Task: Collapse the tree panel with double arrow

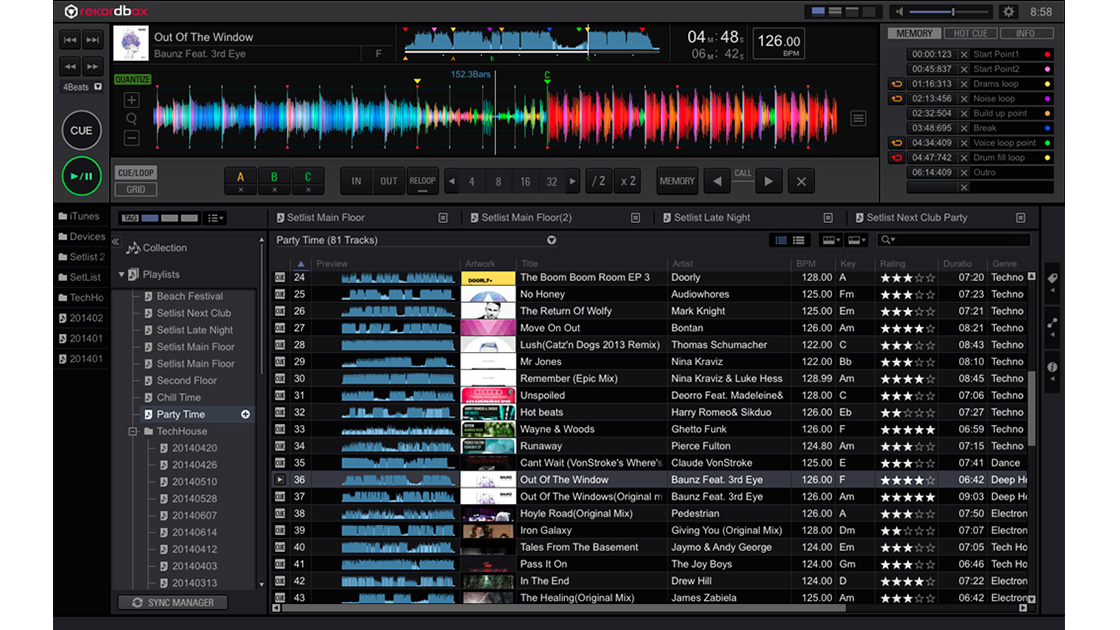Action: point(116,241)
